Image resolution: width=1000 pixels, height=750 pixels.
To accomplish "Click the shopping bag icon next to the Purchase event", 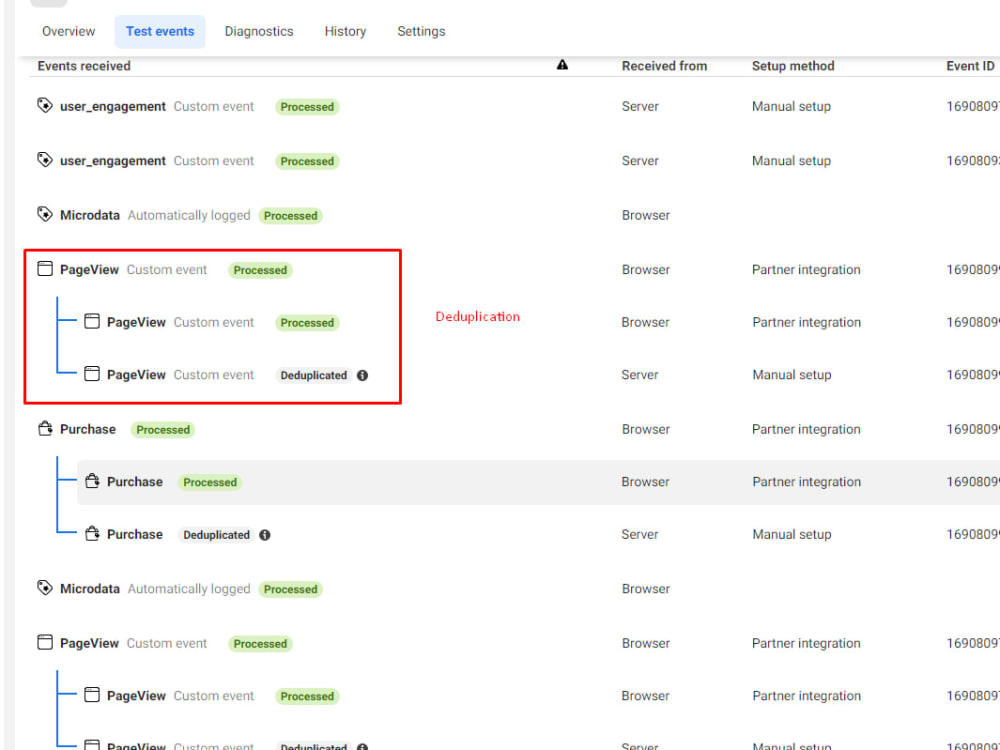I will coord(45,428).
